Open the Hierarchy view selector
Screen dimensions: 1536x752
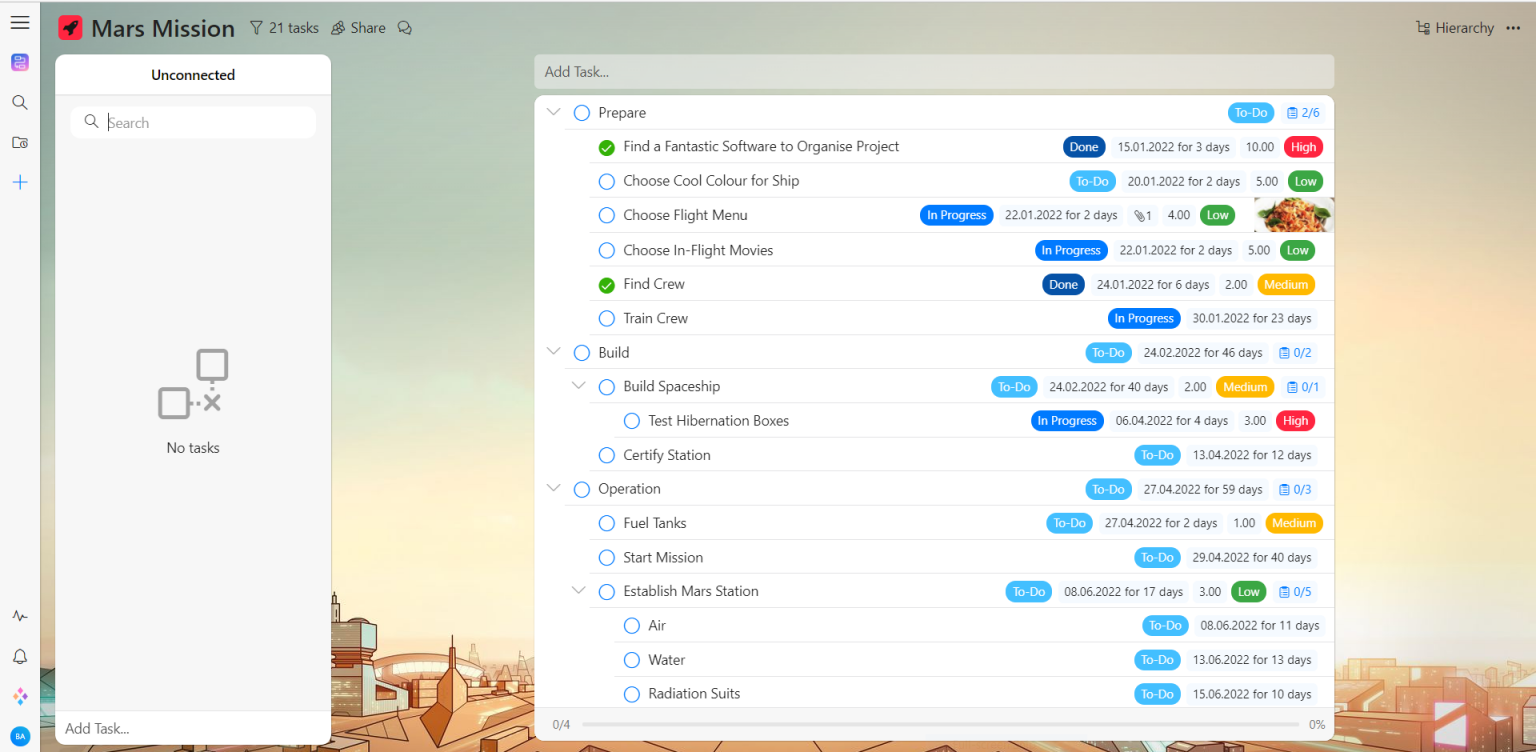click(x=1455, y=28)
